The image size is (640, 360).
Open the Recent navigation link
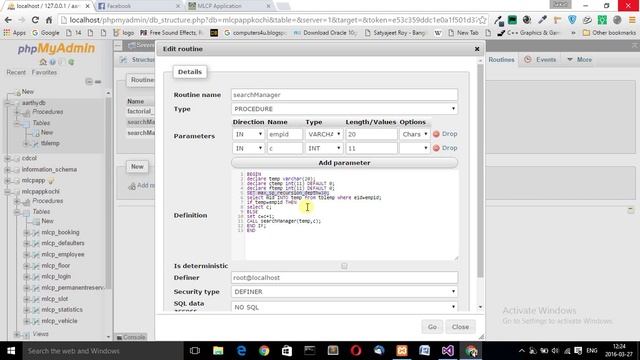(x=16, y=72)
